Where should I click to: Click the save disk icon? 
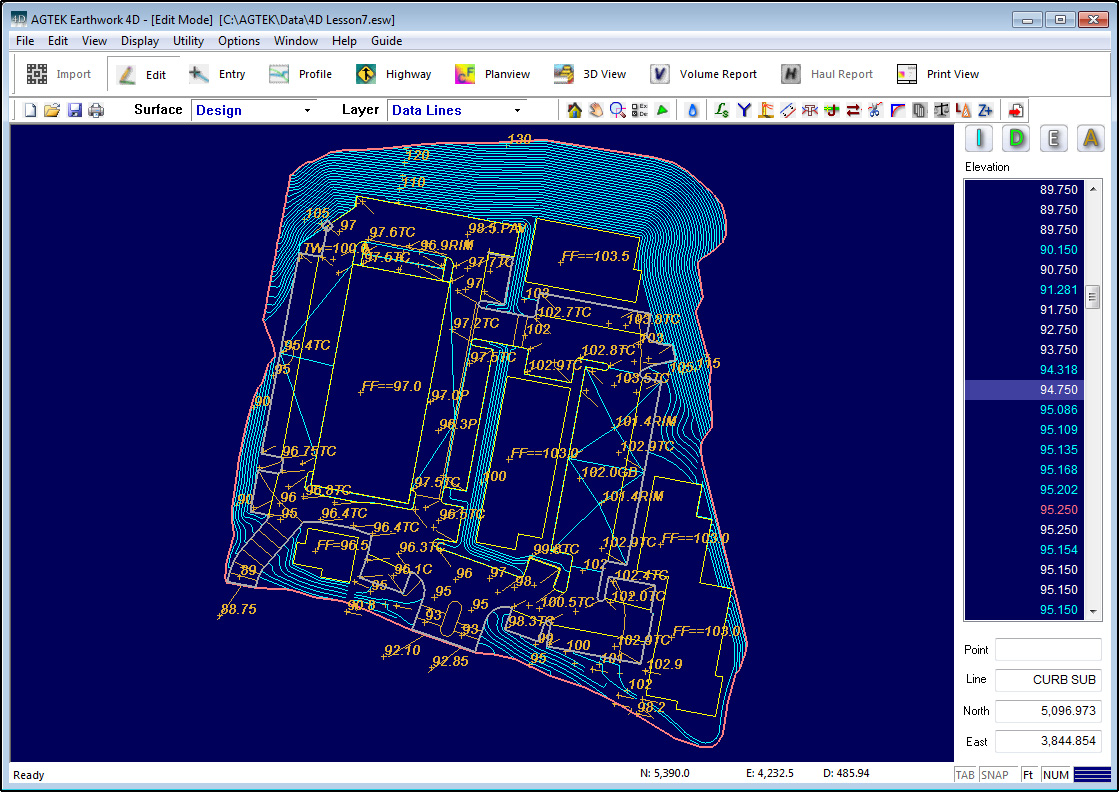point(75,110)
